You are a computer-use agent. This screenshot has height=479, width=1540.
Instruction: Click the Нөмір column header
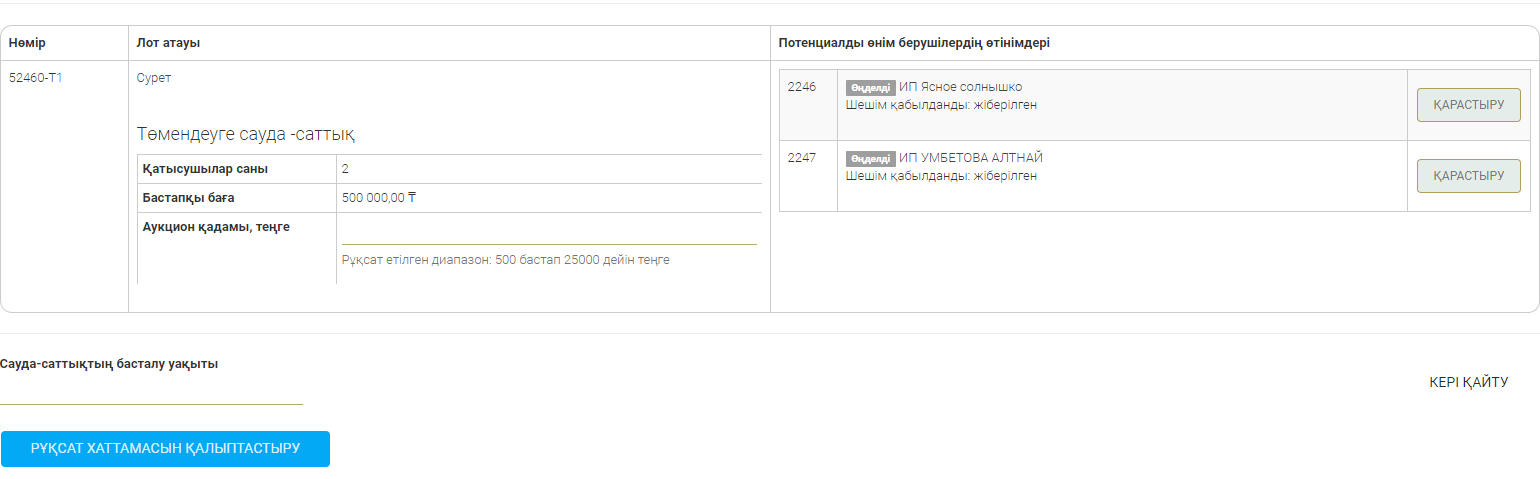[28, 43]
